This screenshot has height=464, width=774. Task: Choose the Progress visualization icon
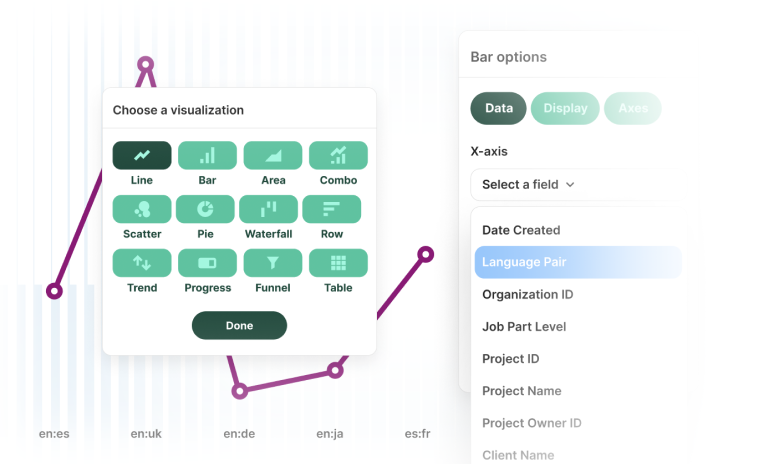point(207,263)
